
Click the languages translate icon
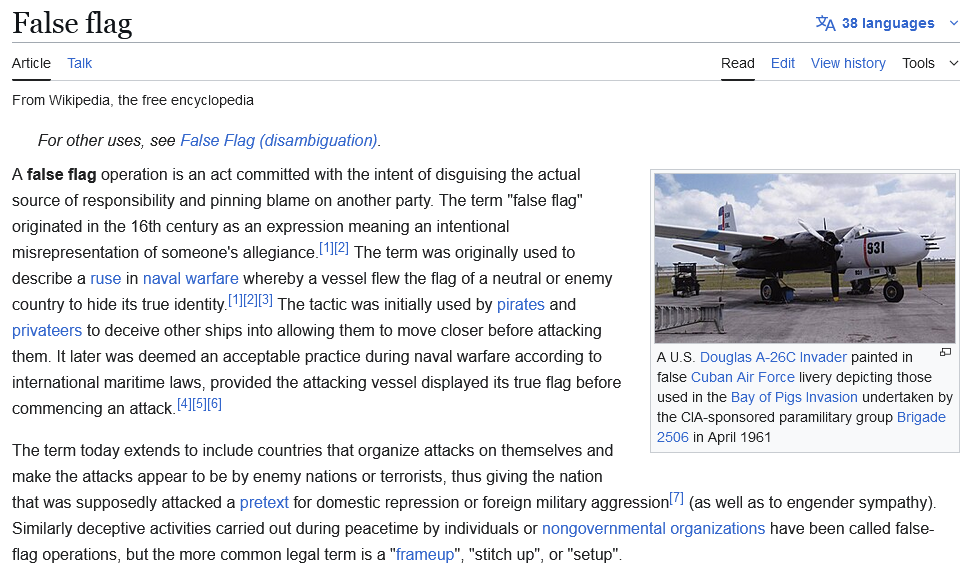click(825, 23)
